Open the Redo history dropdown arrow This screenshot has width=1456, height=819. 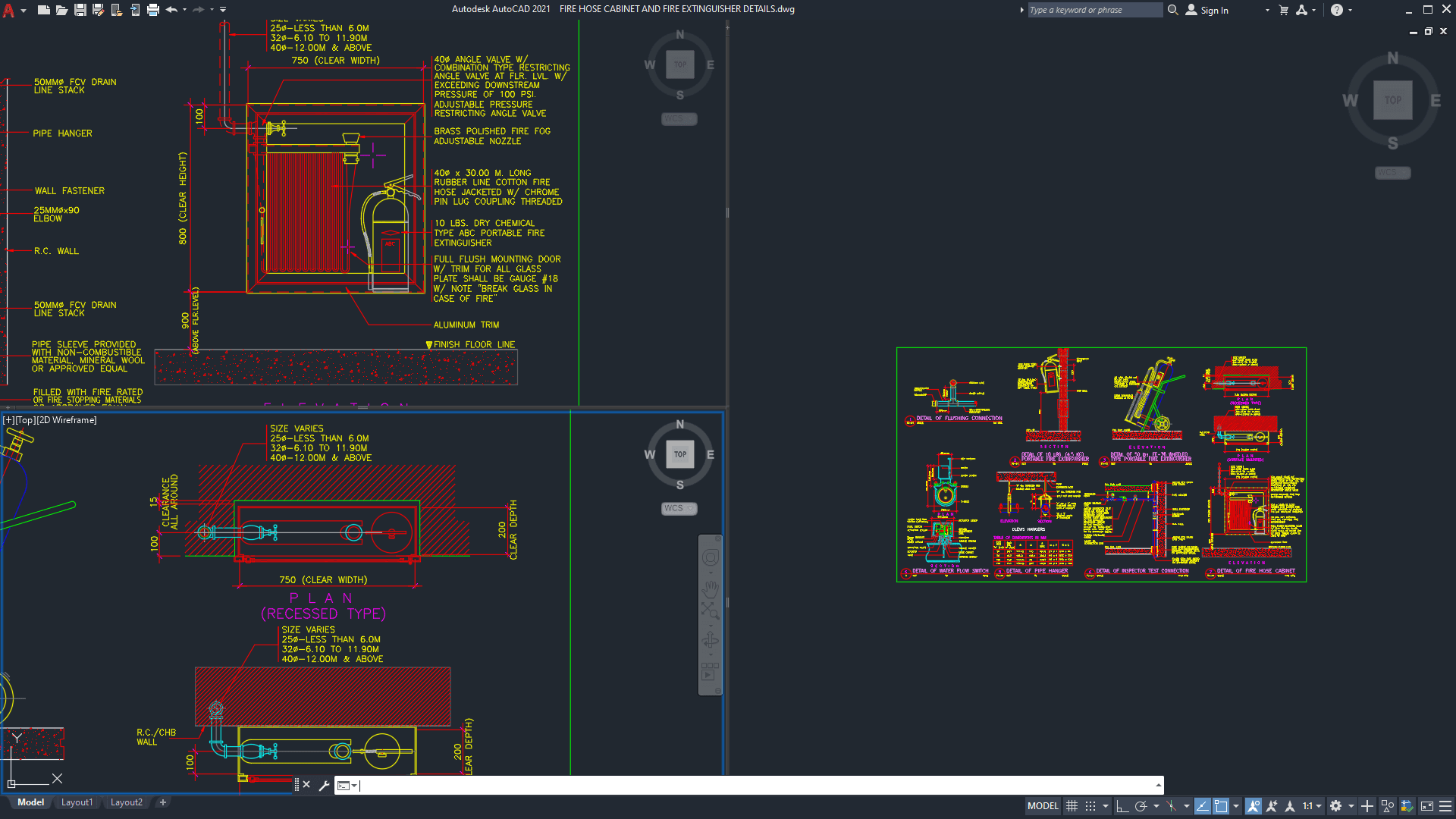[x=212, y=10]
